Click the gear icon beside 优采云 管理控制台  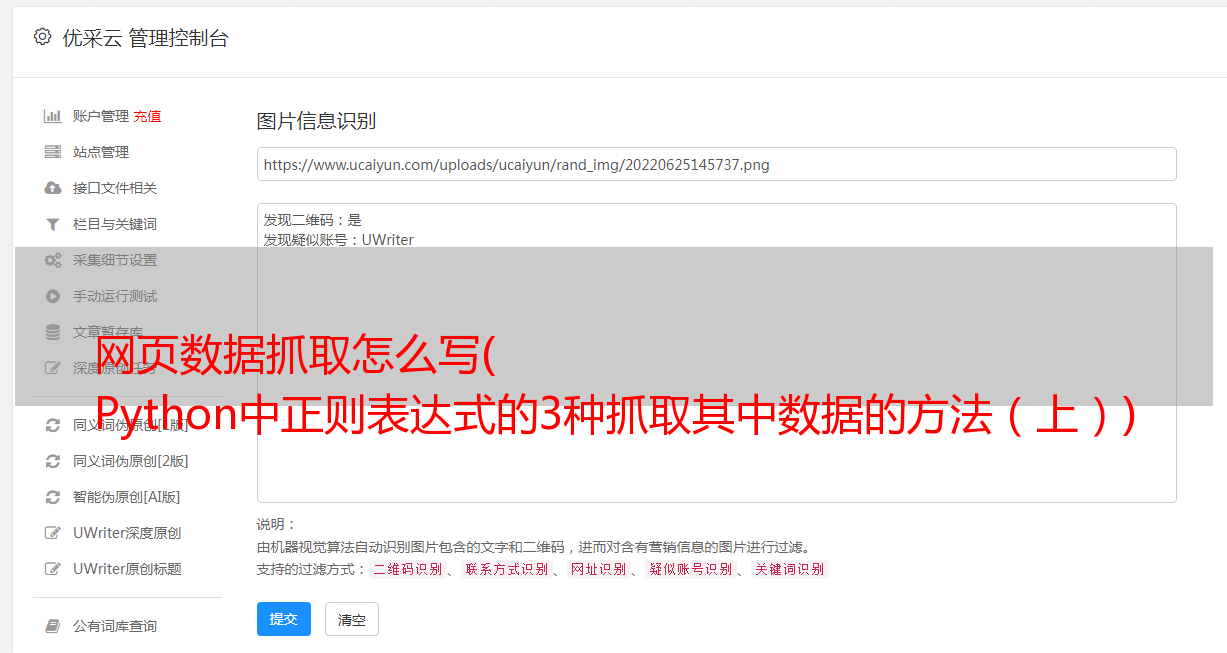(x=42, y=37)
